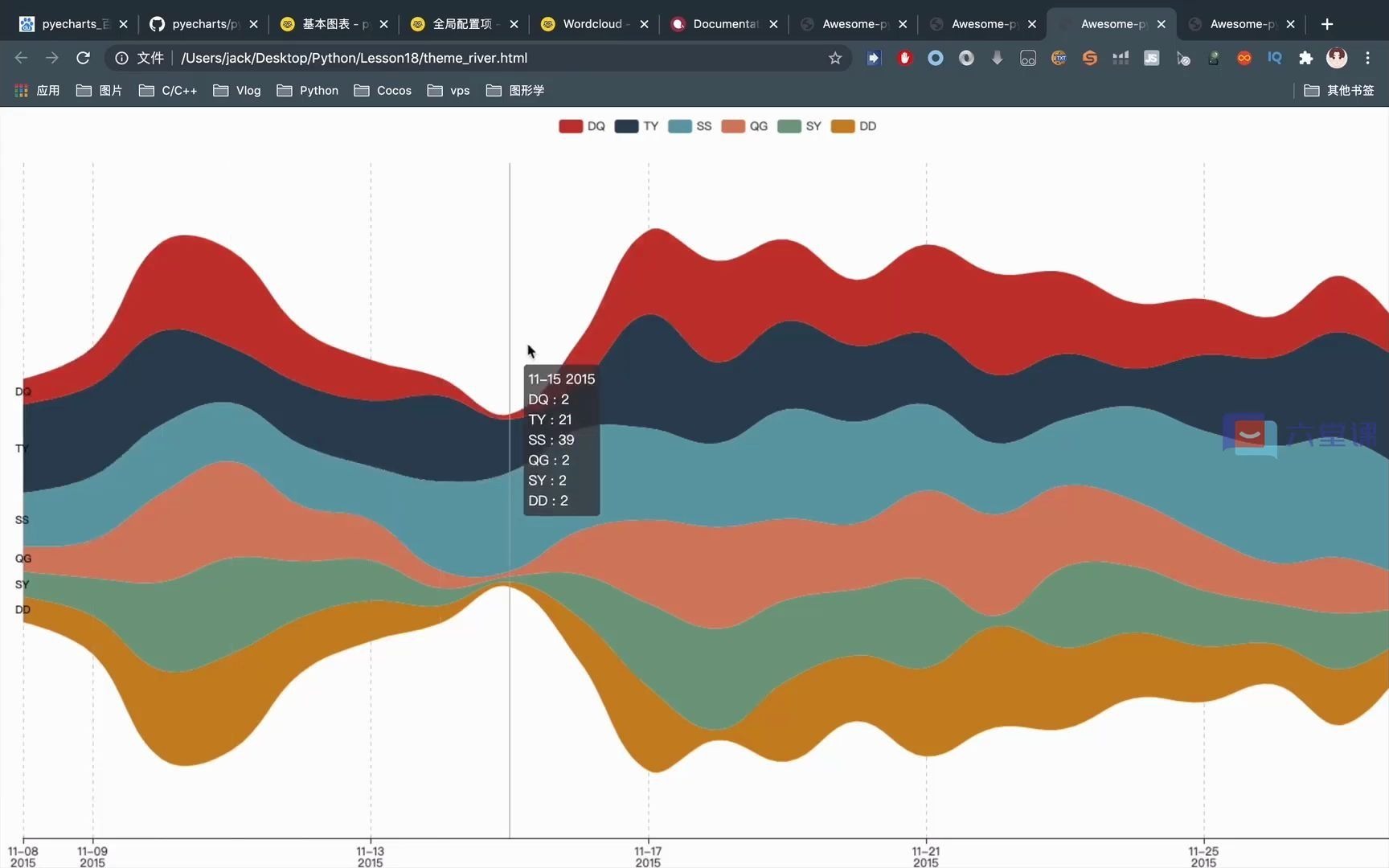This screenshot has height=868, width=1389.
Task: Open the red hand ad-blocker extension
Action: 905,58
